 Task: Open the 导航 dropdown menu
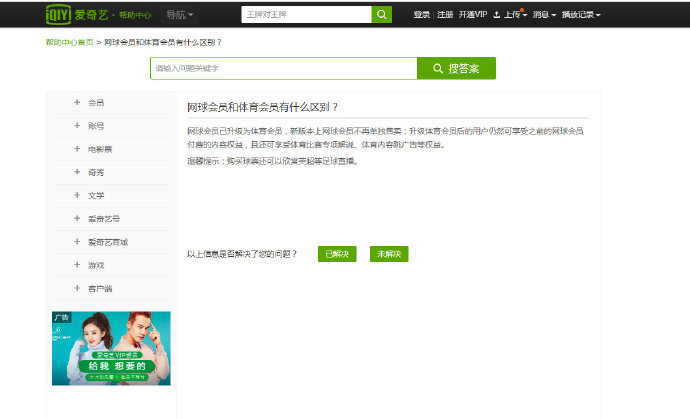[x=180, y=15]
